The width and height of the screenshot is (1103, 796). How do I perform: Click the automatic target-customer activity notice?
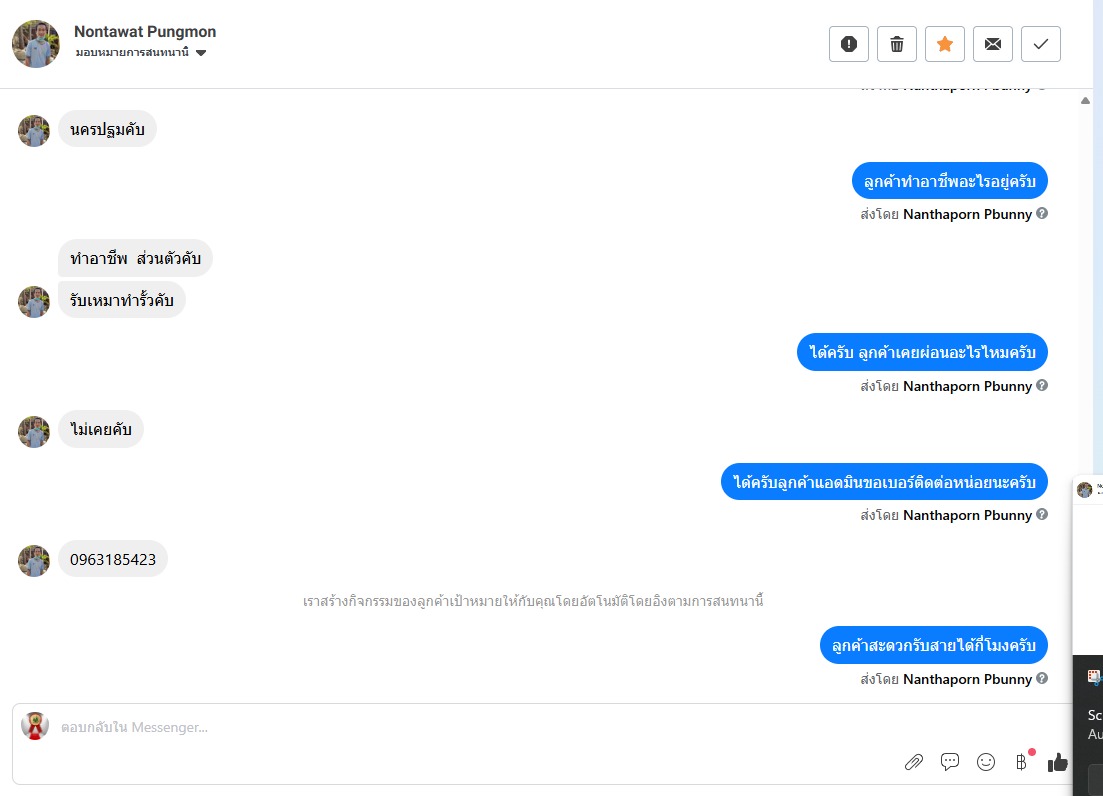tap(533, 601)
